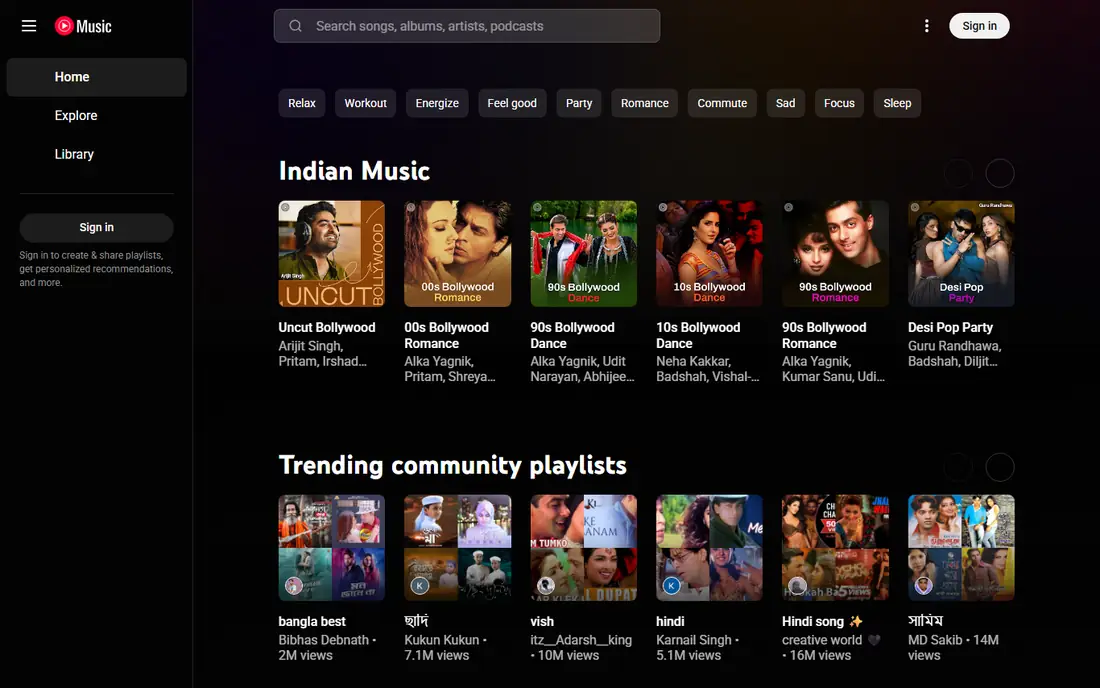Viewport: 1100px width, 688px height.
Task: Click 90s Bollywood Romance title link
Action: (824, 335)
